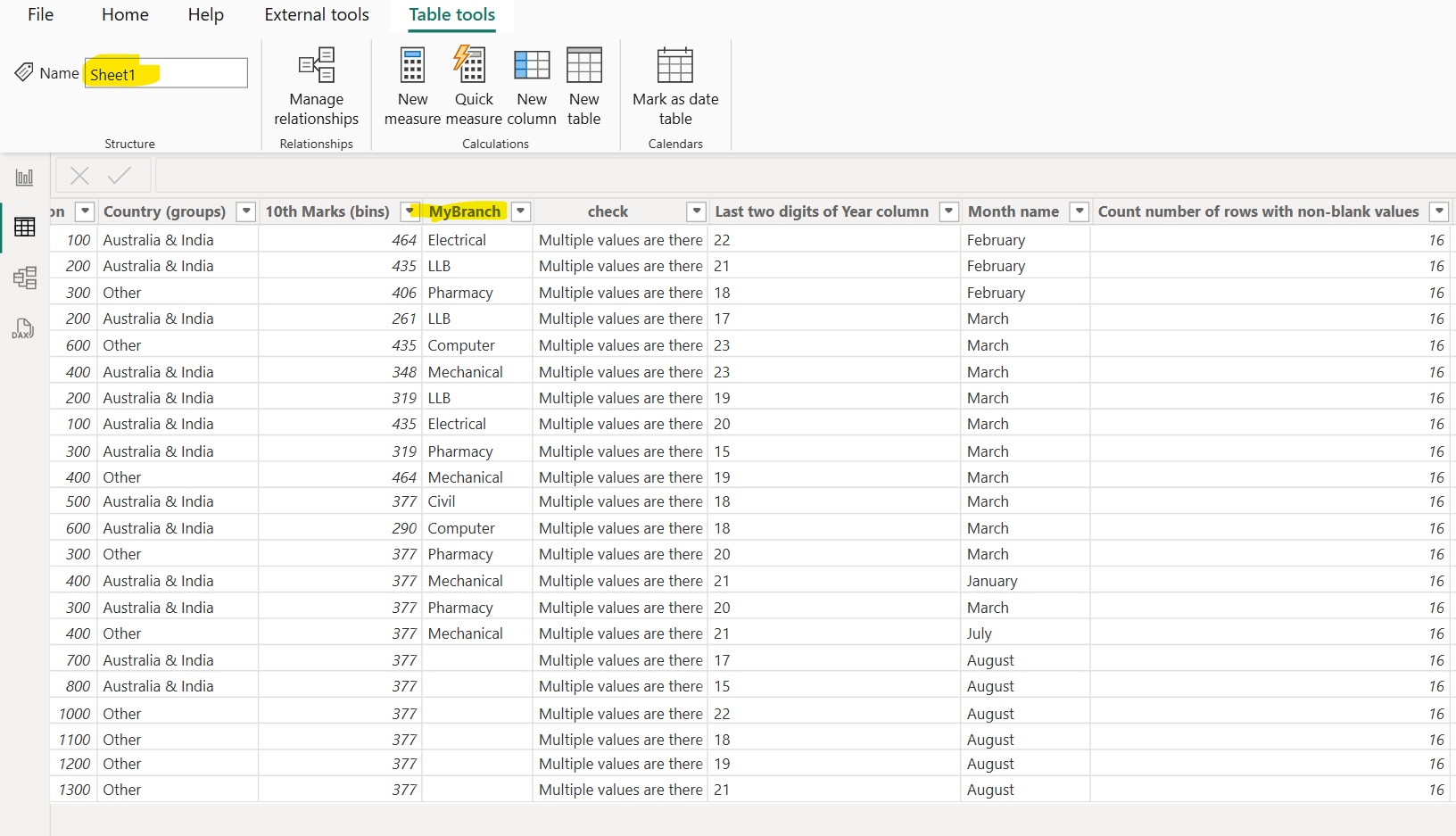Image resolution: width=1456 pixels, height=836 pixels.
Task: Commit formula with the checkmark button
Action: pyautogui.click(x=120, y=176)
